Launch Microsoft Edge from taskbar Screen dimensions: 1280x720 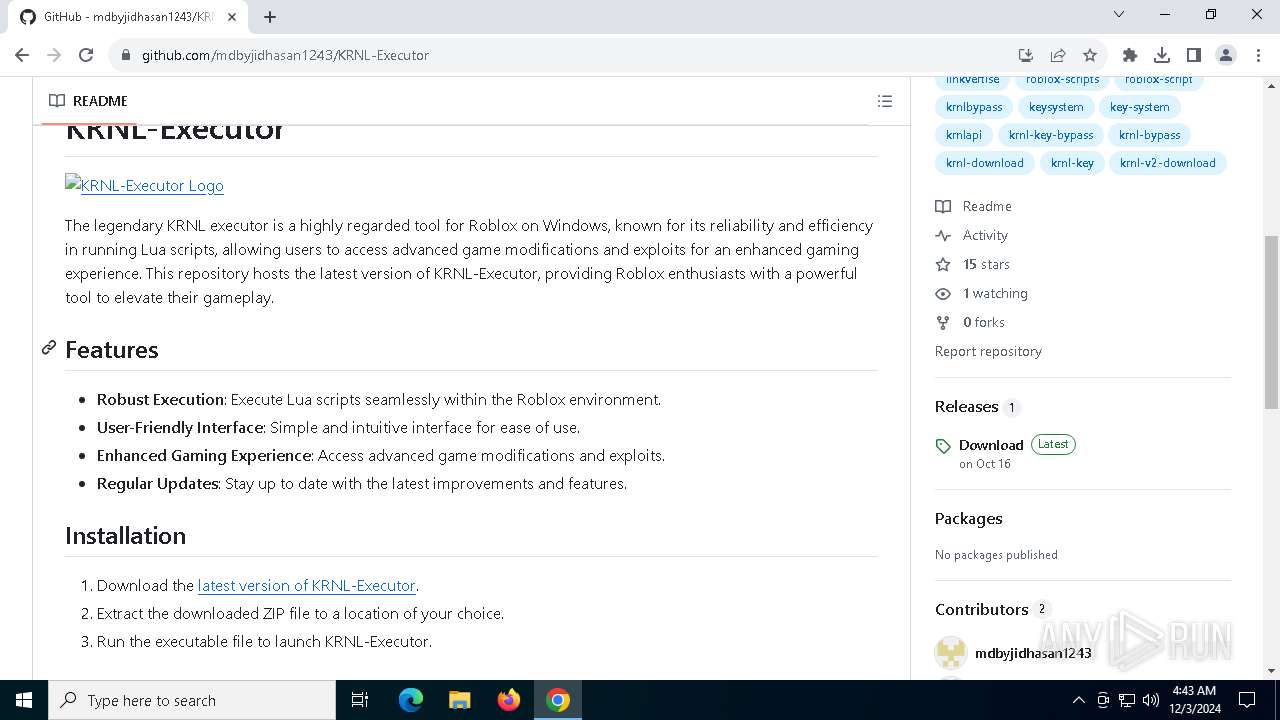411,700
